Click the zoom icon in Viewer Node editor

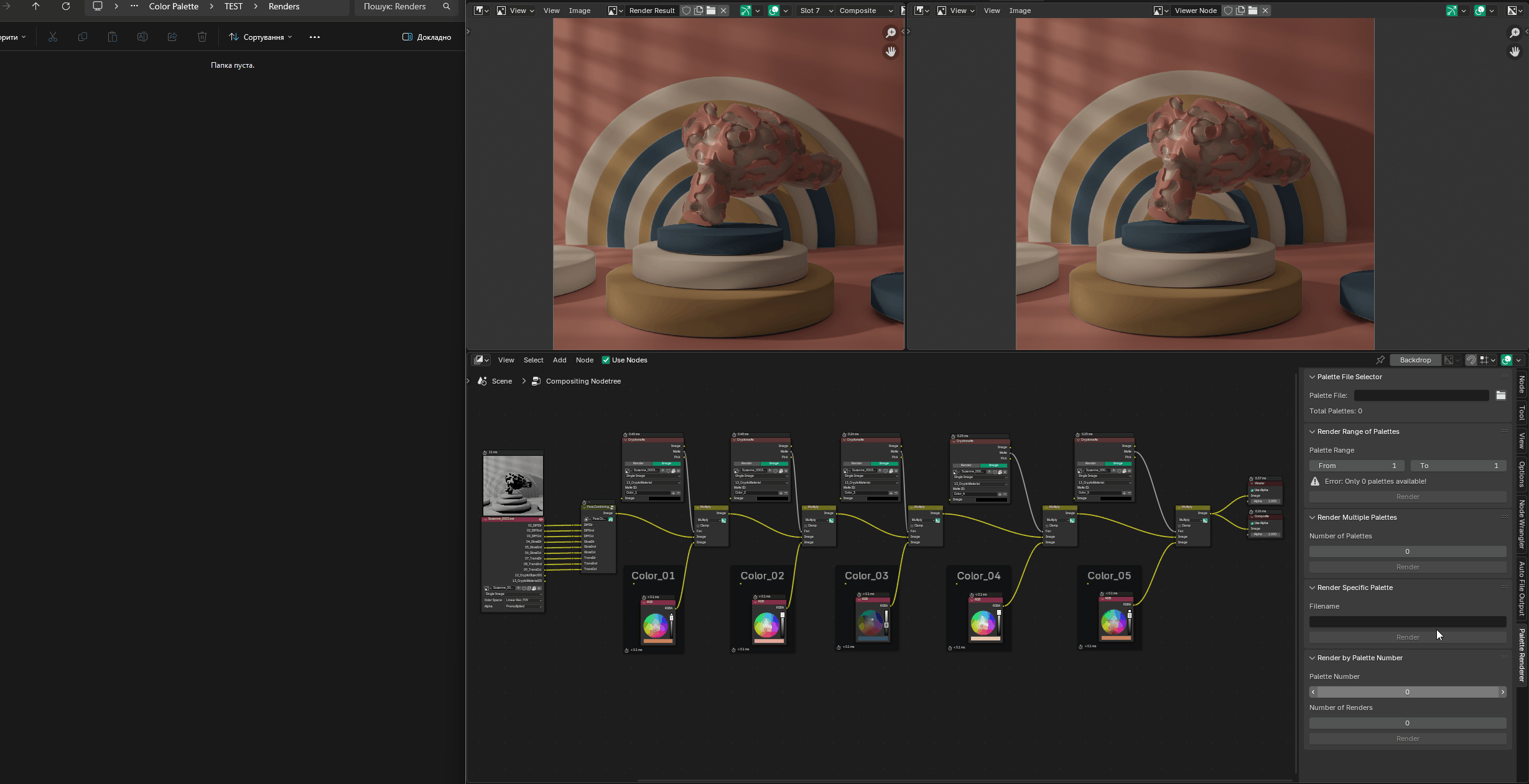pyautogui.click(x=1515, y=32)
